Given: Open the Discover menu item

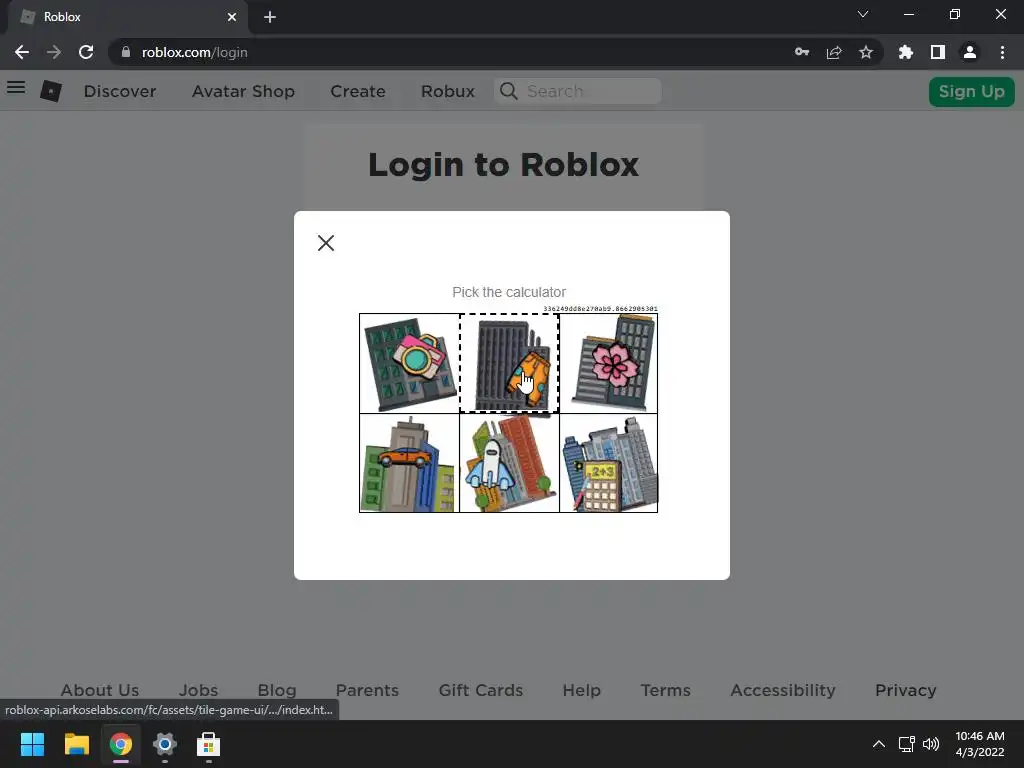Looking at the screenshot, I should point(120,91).
